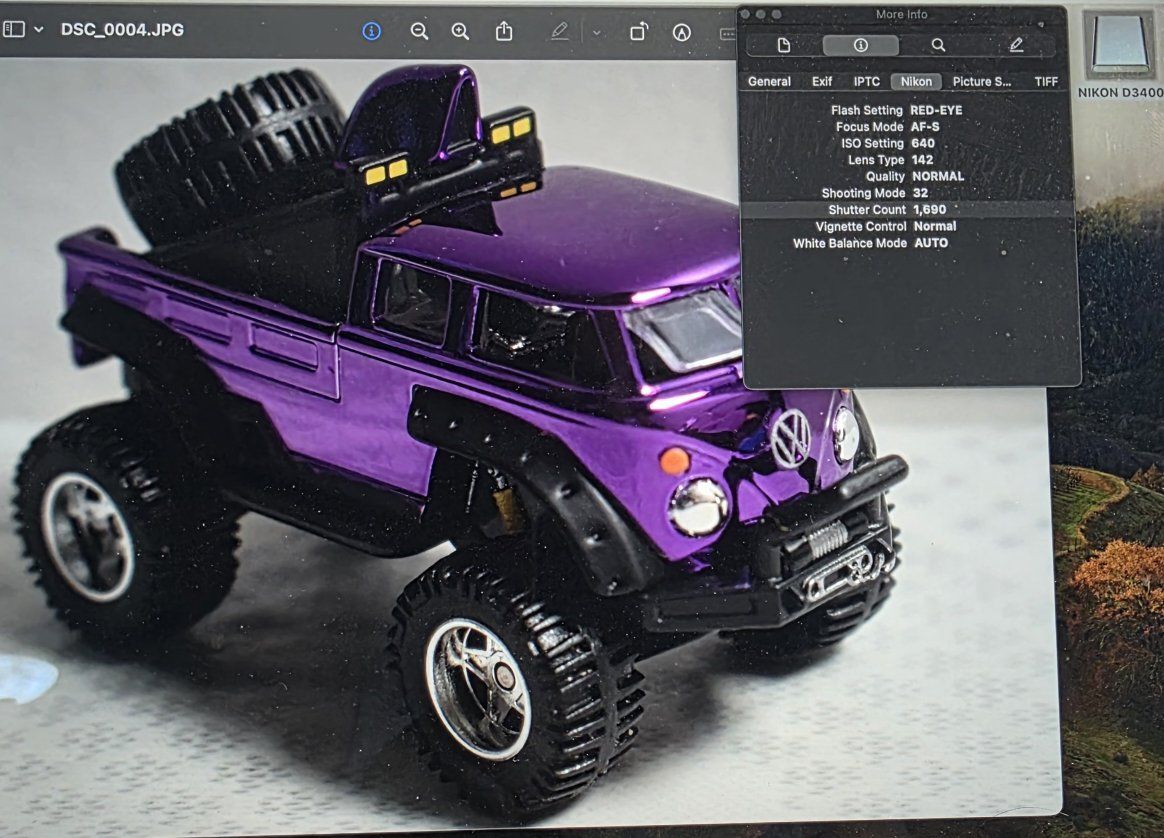Switch to the Picture Style tab
The image size is (1164, 838).
coord(981,82)
